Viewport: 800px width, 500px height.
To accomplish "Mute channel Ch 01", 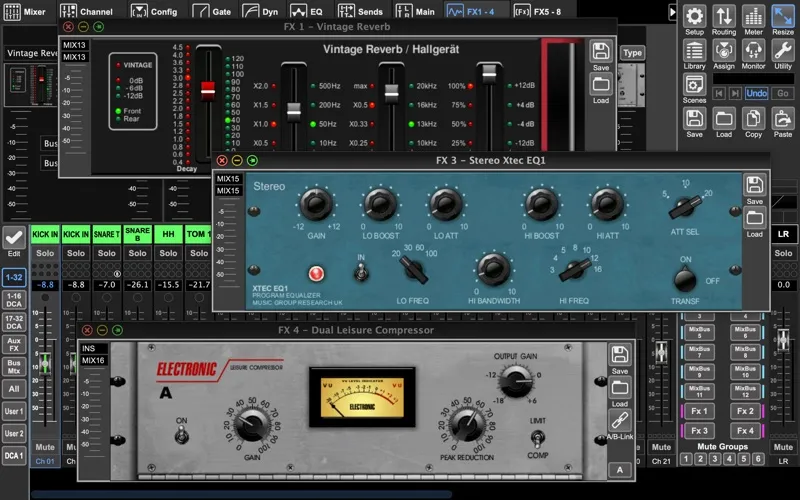I will click(x=45, y=447).
